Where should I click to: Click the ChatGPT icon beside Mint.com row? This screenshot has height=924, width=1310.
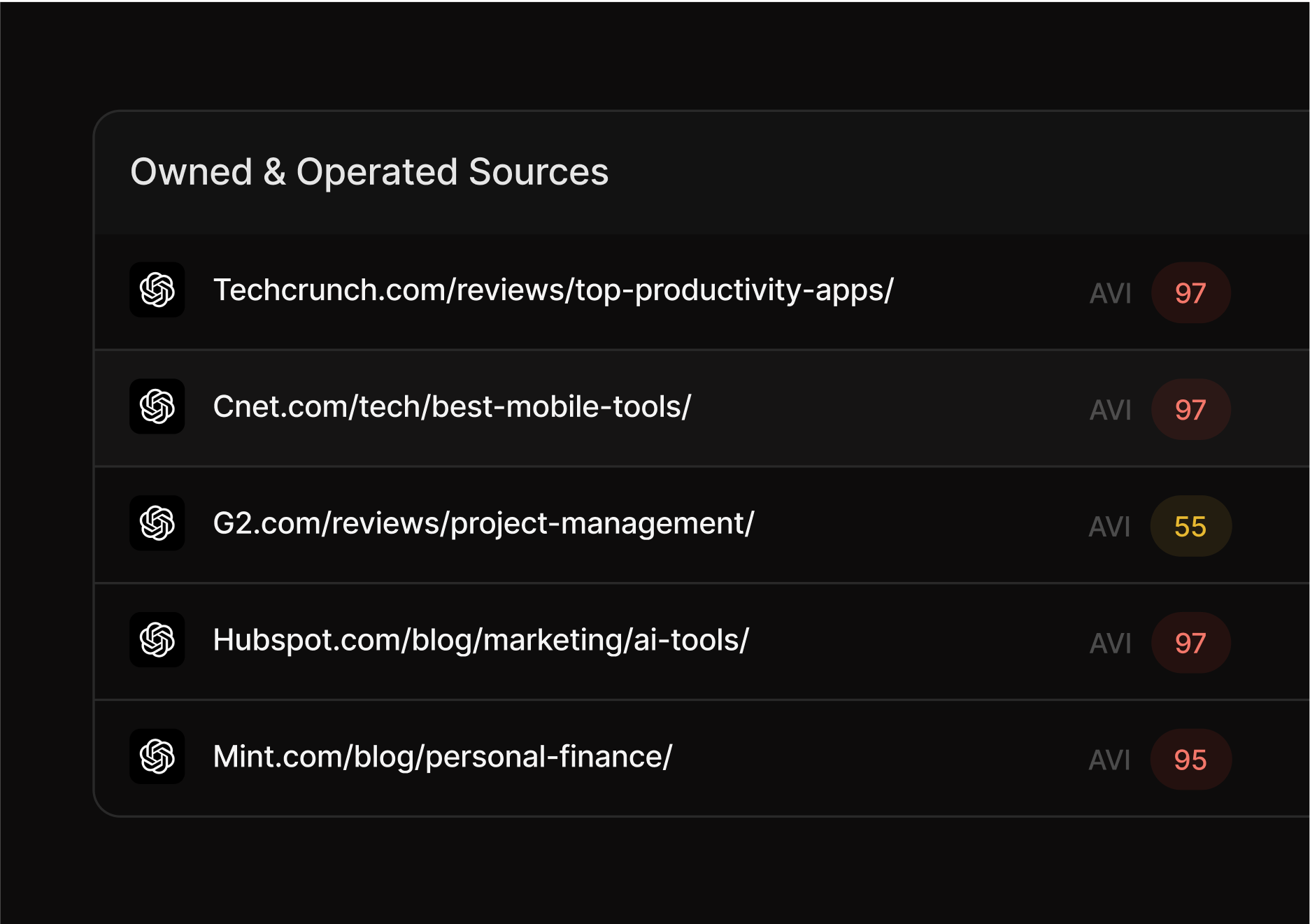[x=157, y=757]
